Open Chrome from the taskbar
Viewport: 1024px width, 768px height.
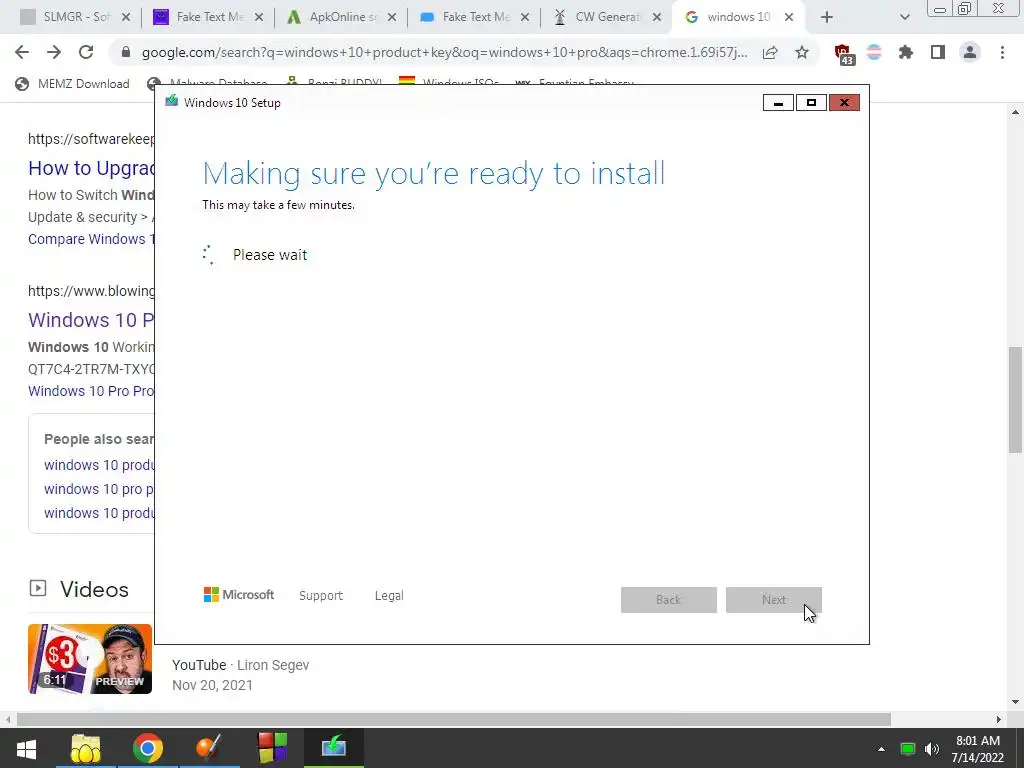tap(148, 748)
